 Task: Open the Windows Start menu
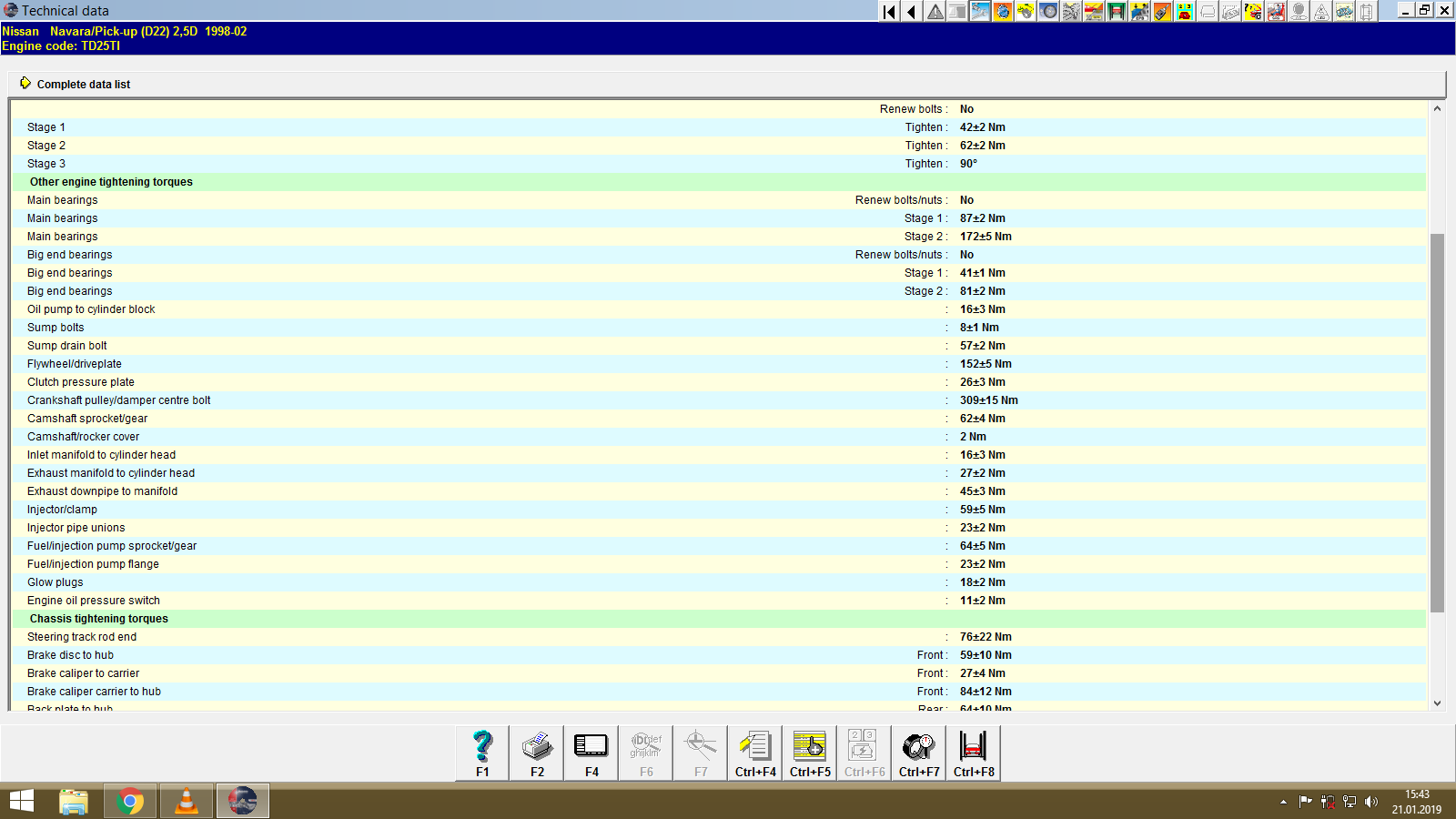[x=20, y=801]
